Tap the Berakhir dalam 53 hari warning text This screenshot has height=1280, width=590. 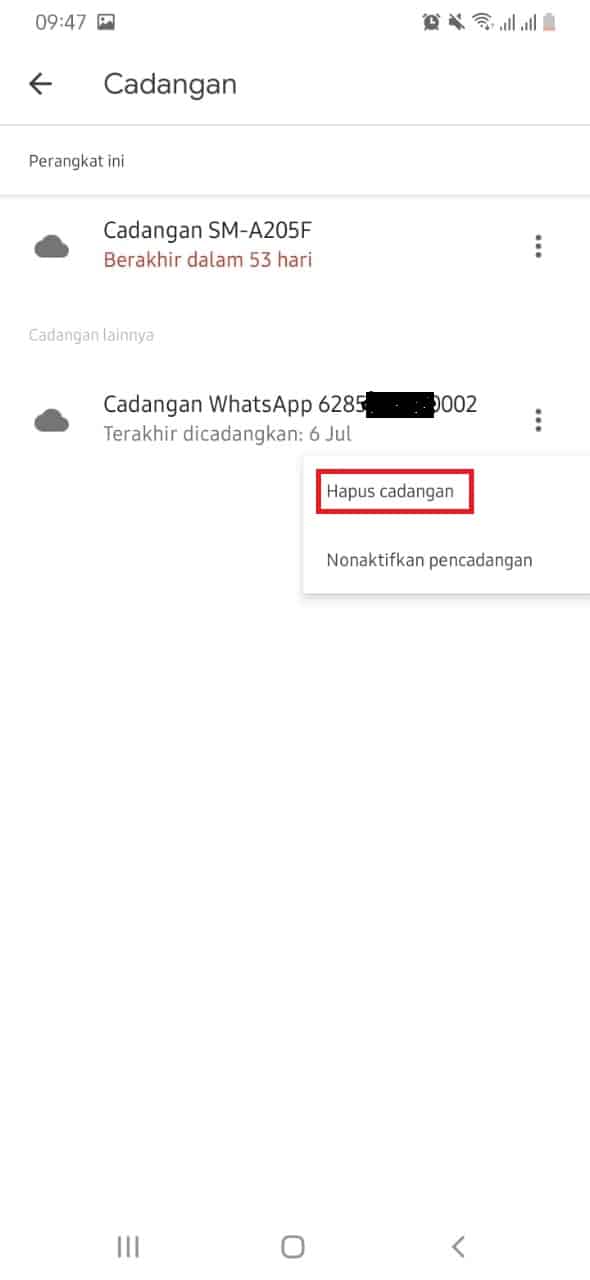click(208, 260)
